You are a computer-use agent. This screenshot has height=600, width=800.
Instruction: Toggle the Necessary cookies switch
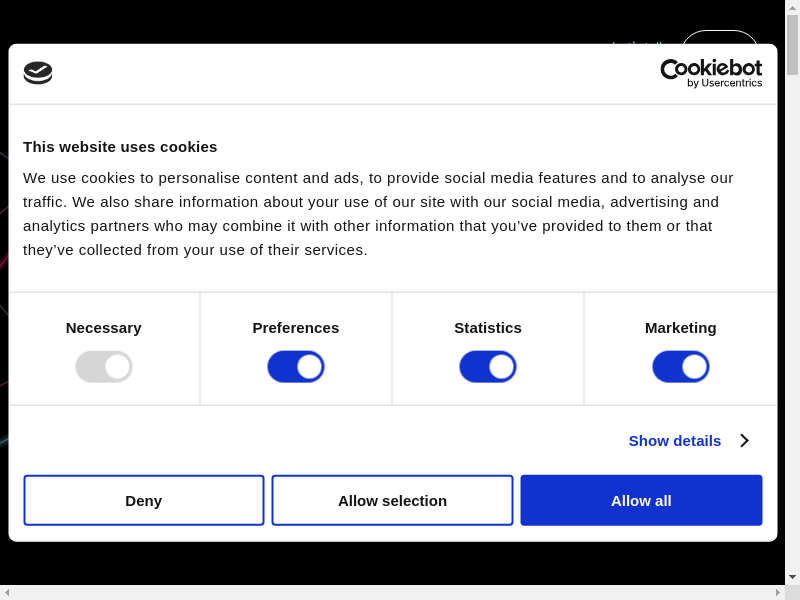coord(104,367)
